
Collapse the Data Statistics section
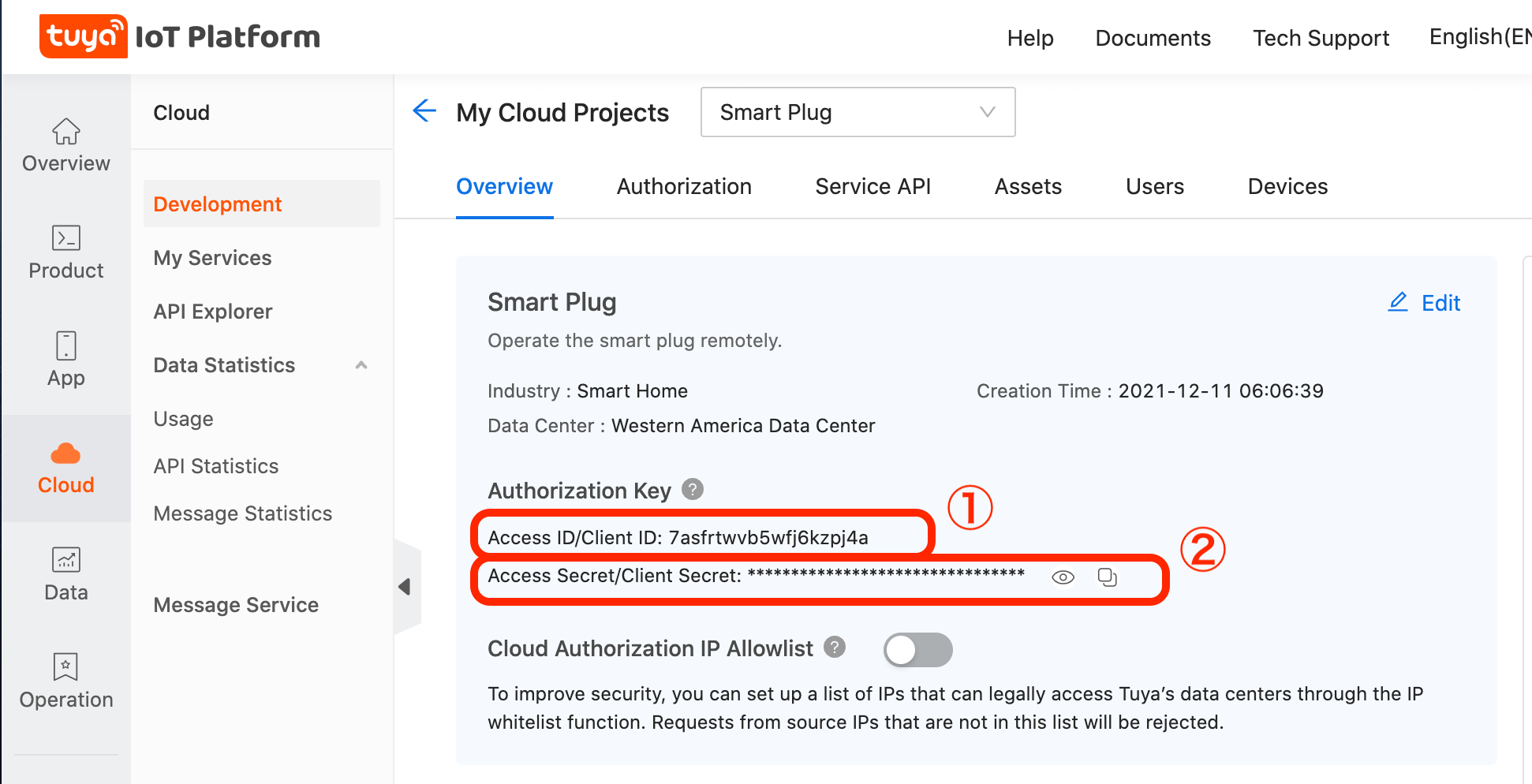[x=361, y=365]
